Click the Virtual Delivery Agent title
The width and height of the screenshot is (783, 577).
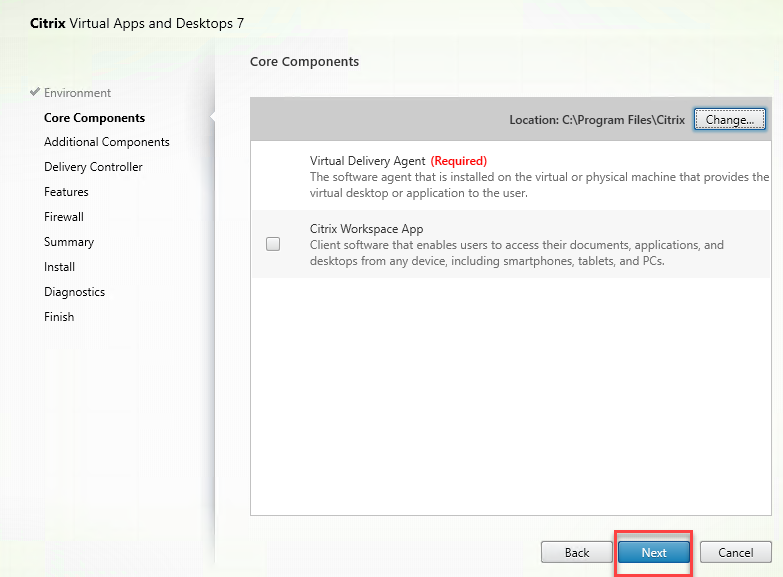[368, 161]
